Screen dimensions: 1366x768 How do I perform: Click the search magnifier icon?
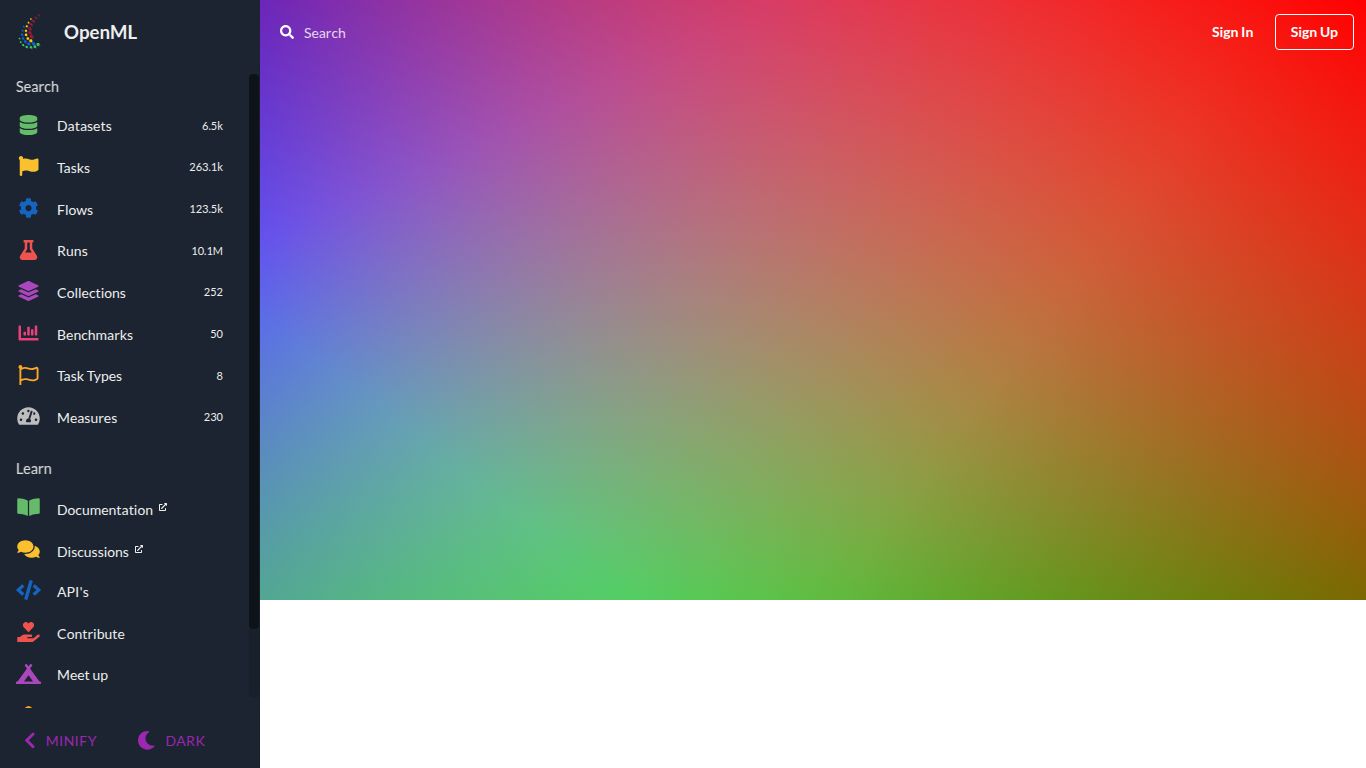[x=286, y=32]
